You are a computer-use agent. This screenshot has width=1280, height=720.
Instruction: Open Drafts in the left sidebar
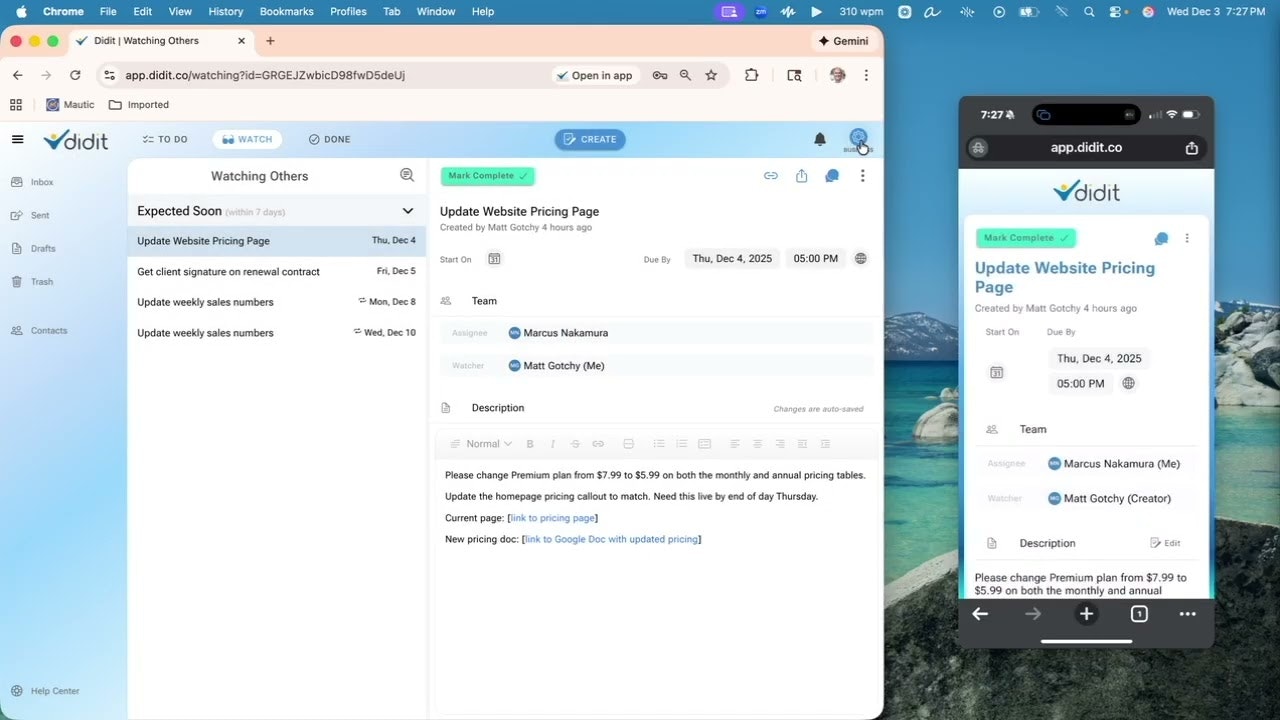pos(33,248)
